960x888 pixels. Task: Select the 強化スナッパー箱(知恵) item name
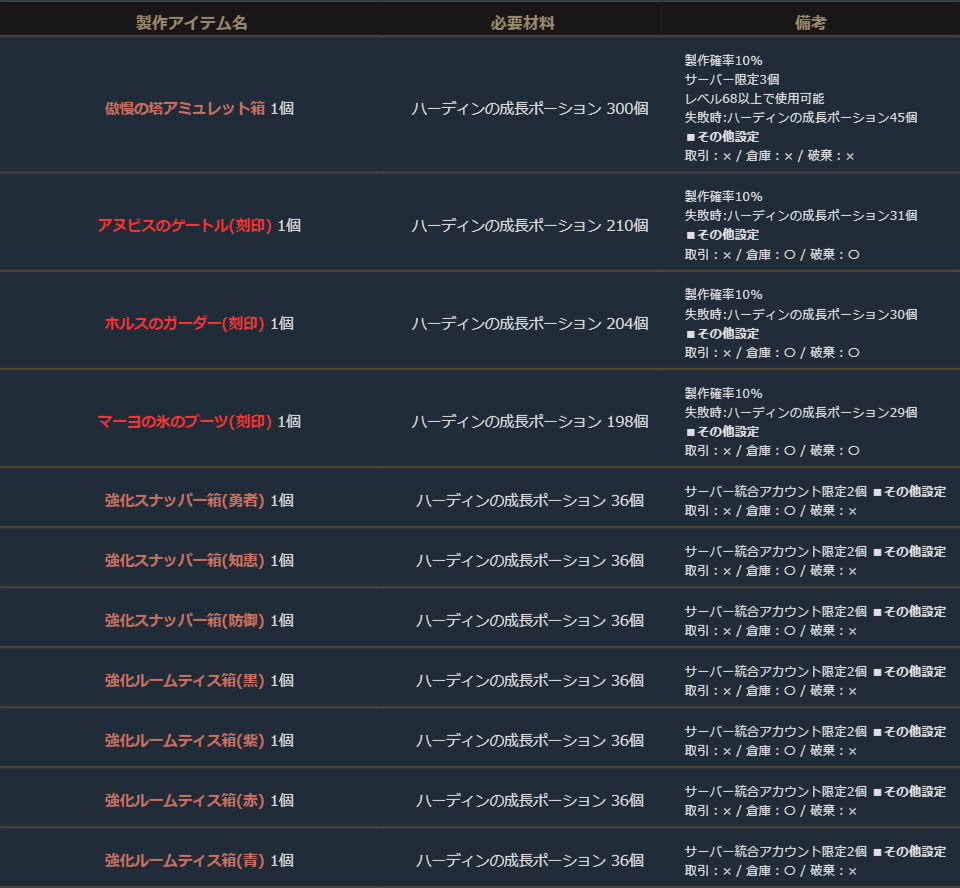(185, 560)
